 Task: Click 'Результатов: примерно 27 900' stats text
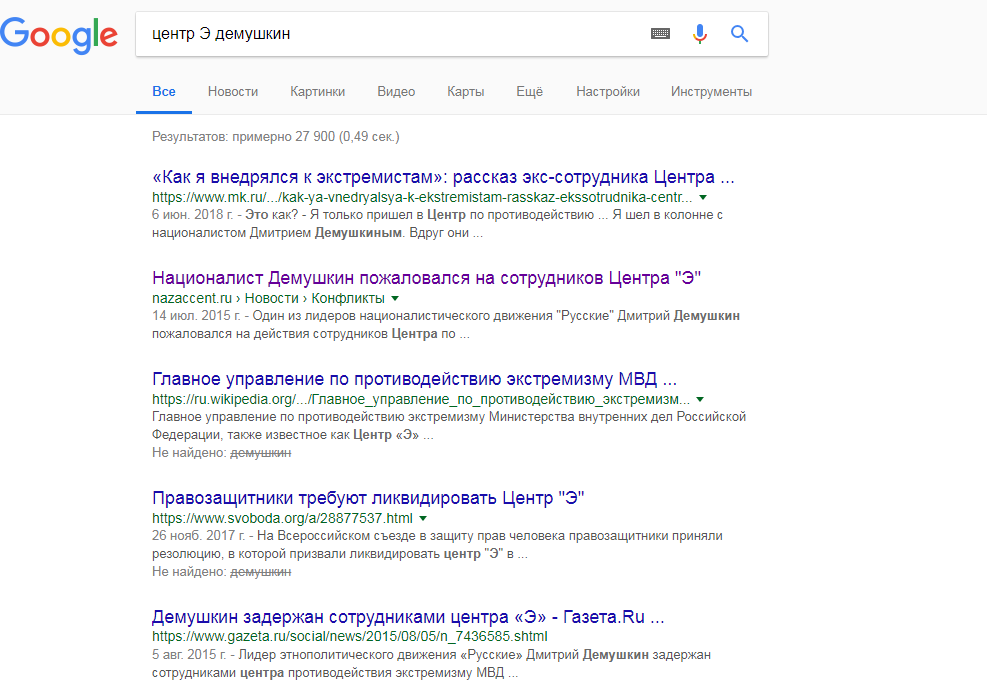(275, 137)
